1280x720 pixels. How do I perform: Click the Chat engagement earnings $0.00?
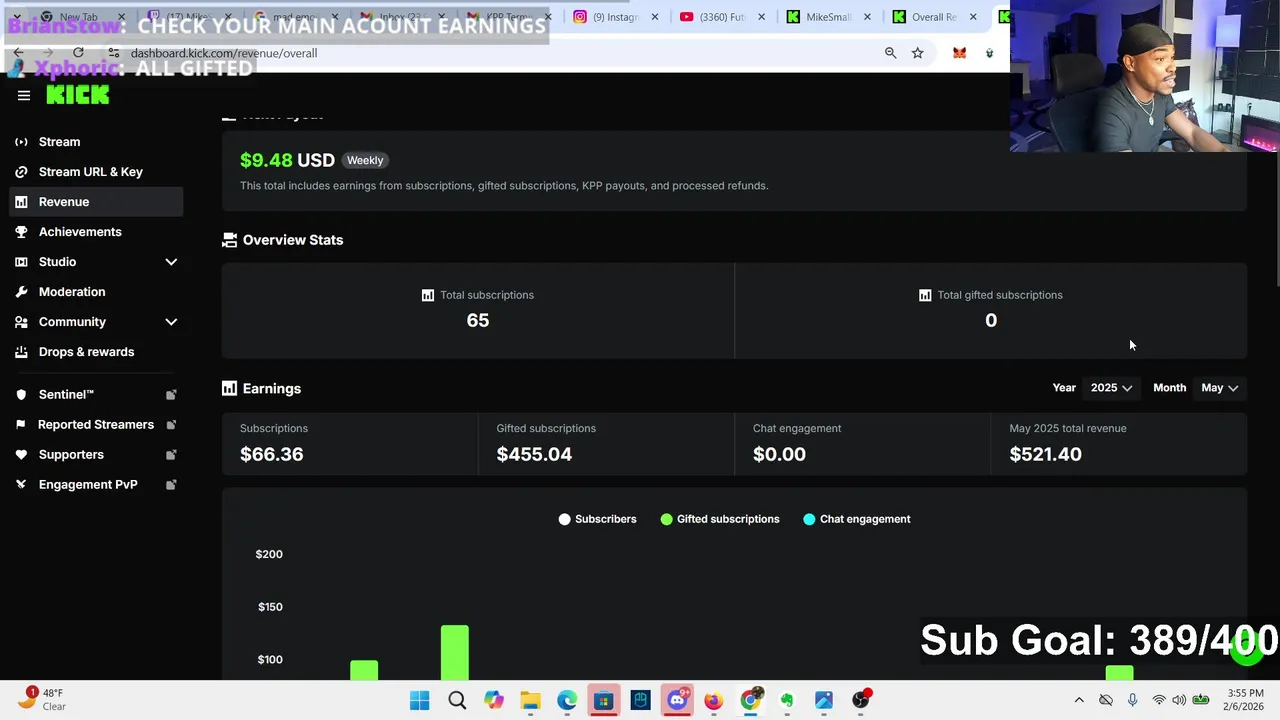coord(779,454)
